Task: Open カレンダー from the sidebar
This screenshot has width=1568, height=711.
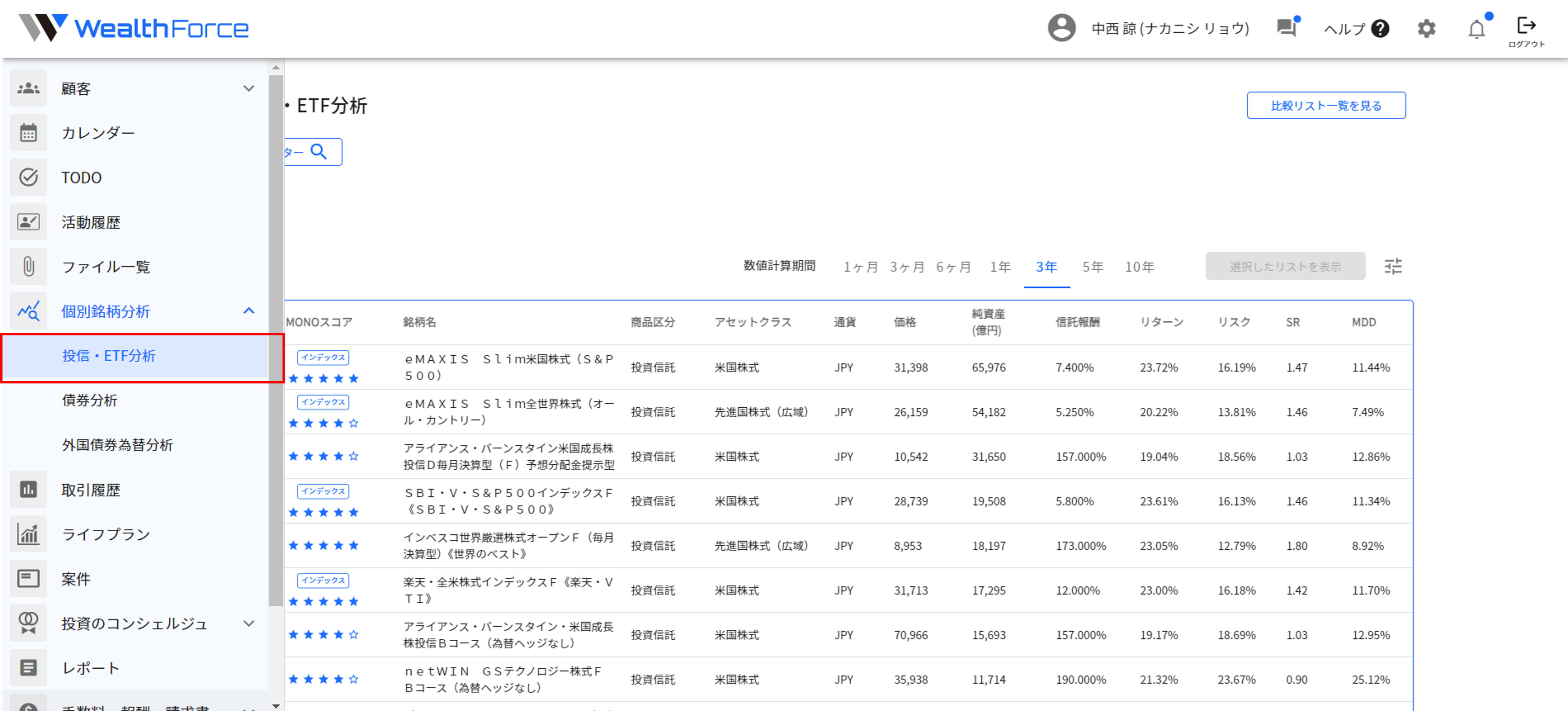Action: click(x=97, y=133)
